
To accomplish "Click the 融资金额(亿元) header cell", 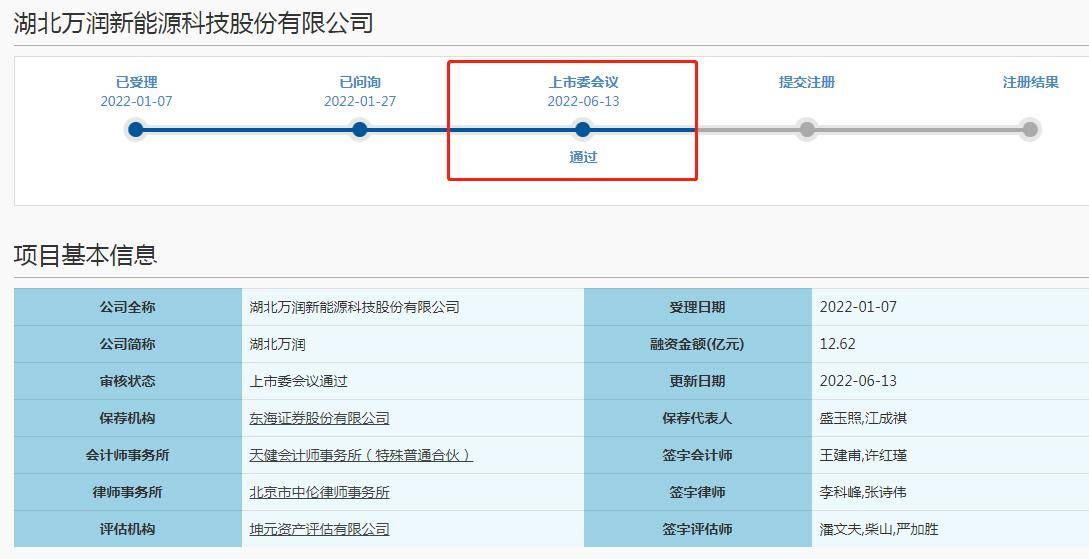I will click(x=698, y=344).
